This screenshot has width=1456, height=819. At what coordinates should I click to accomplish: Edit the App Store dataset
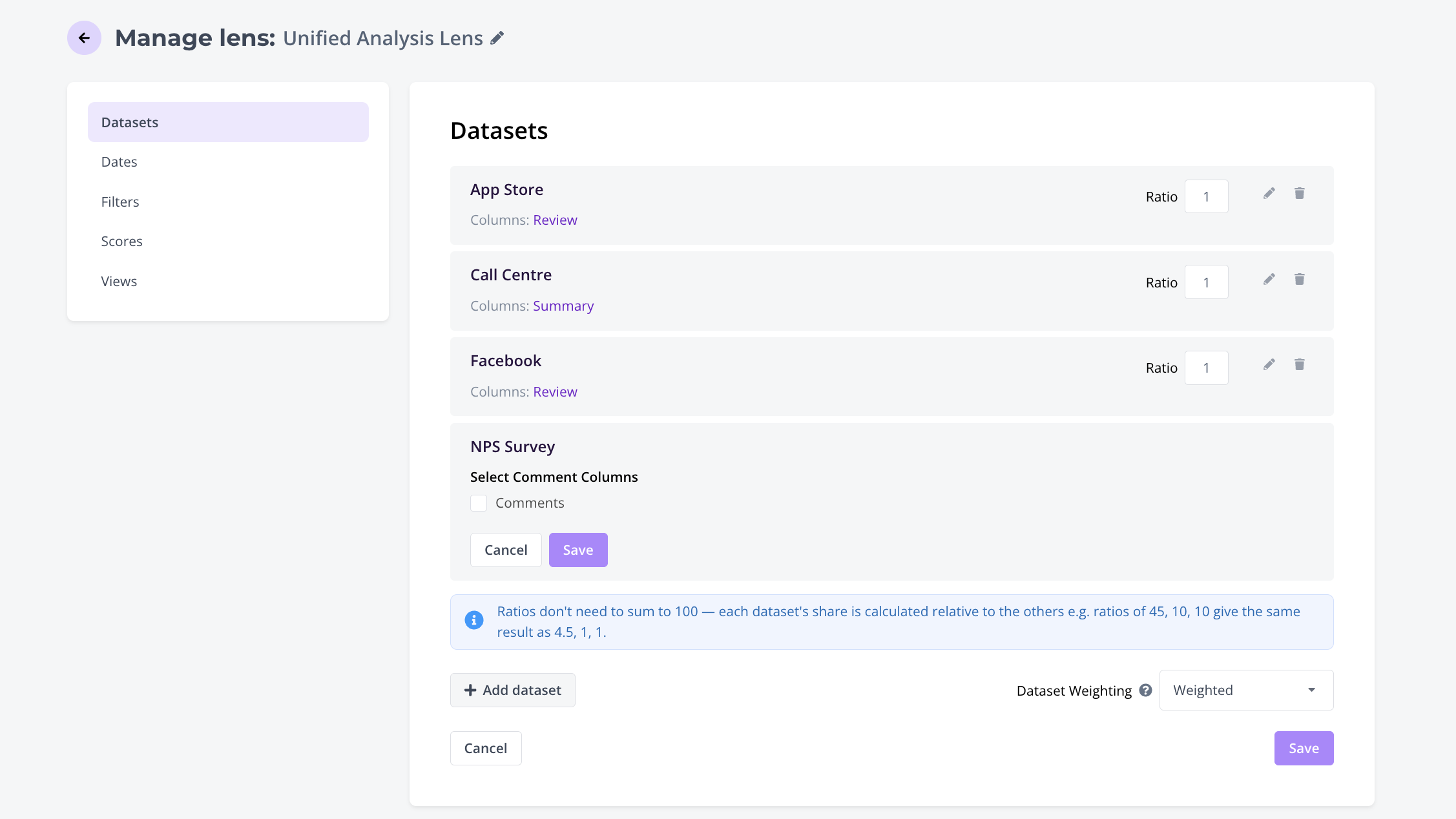pyautogui.click(x=1269, y=194)
